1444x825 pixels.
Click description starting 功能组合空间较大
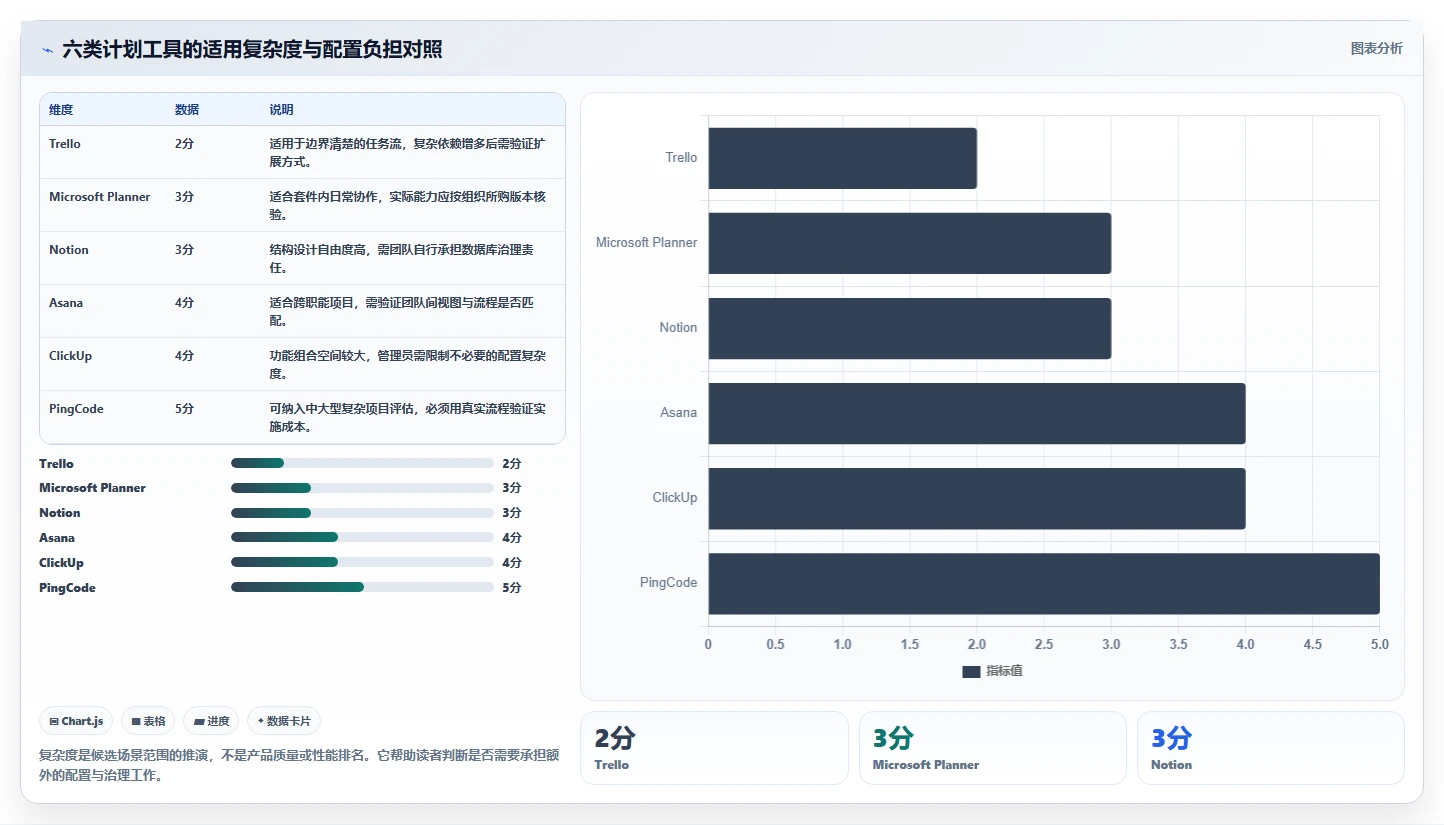click(407, 364)
